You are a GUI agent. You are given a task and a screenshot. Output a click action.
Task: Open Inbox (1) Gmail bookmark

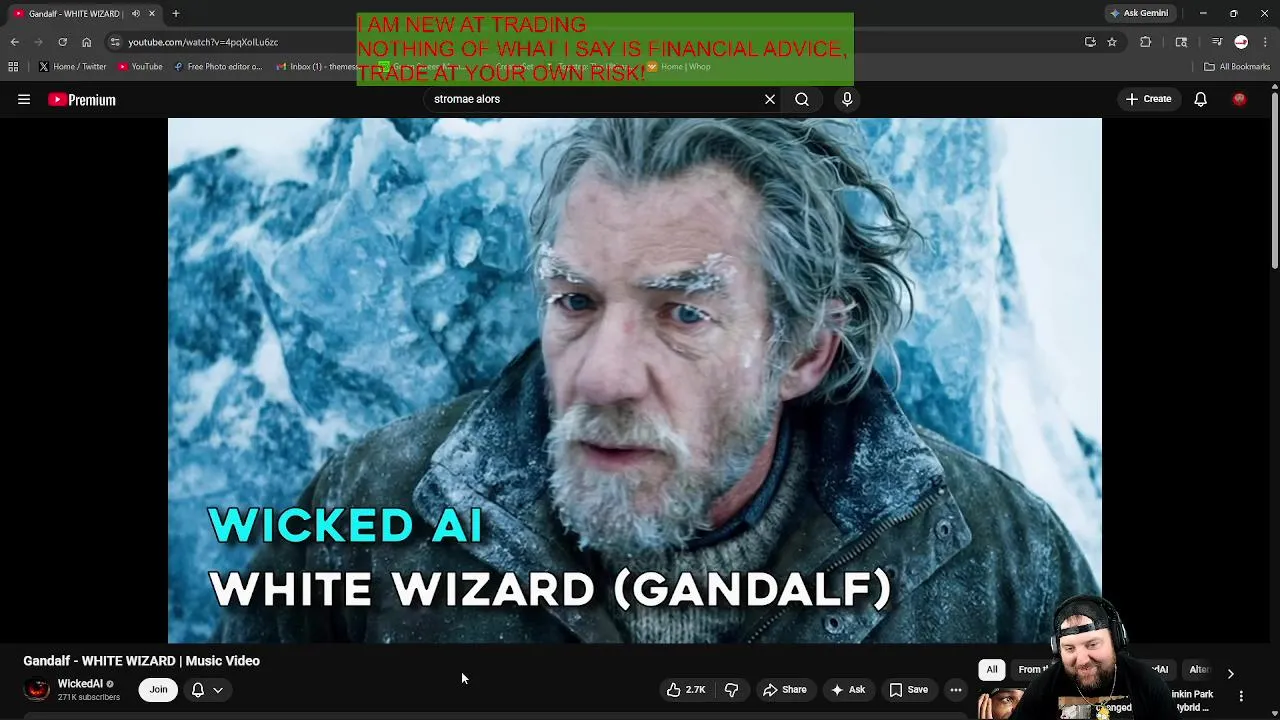click(x=317, y=67)
